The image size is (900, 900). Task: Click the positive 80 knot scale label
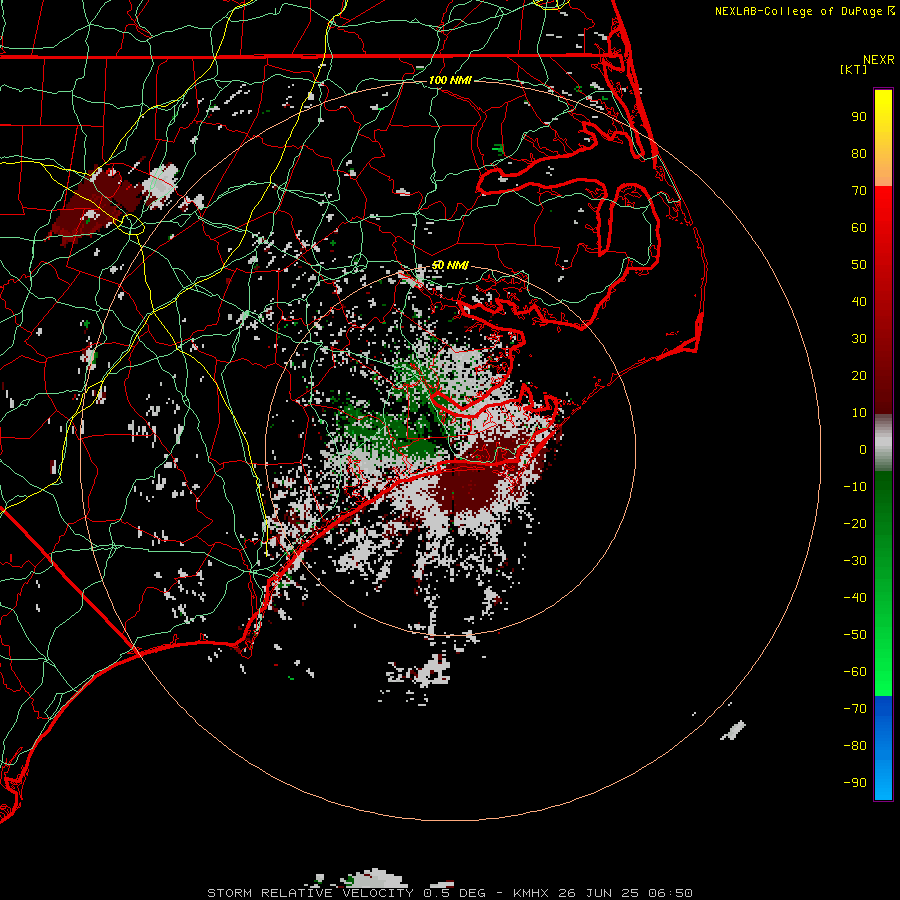[859, 153]
